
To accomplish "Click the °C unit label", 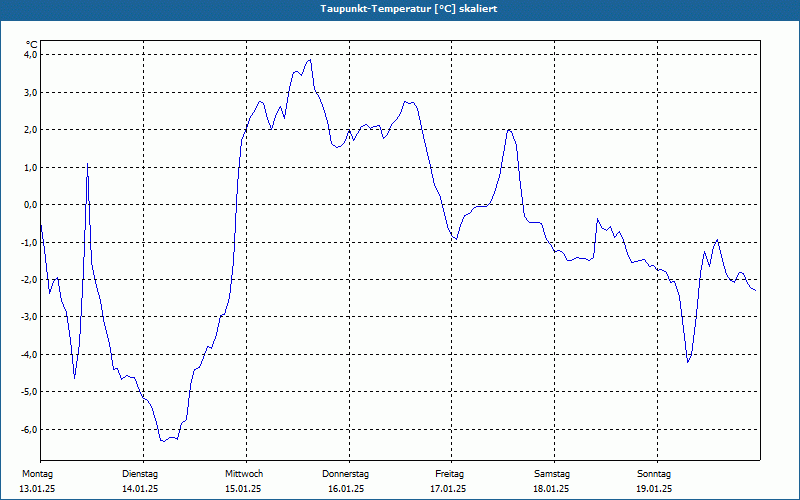I will (32, 45).
